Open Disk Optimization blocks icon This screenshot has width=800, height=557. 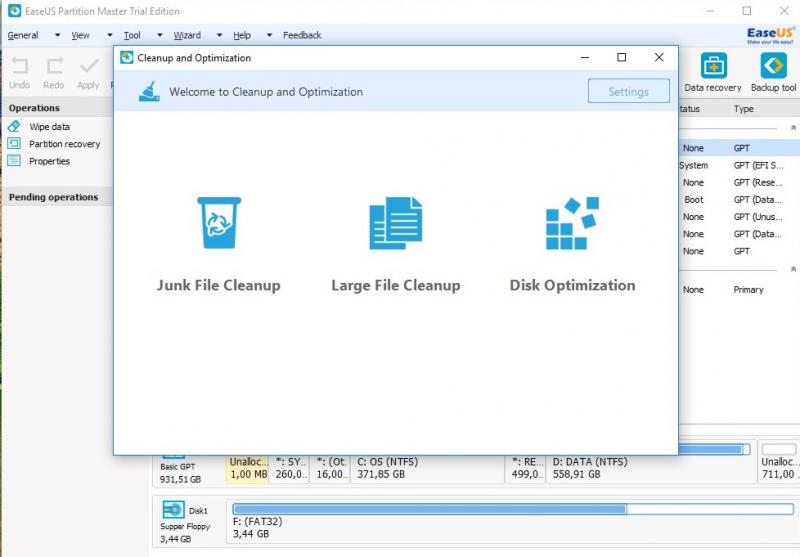tap(572, 223)
